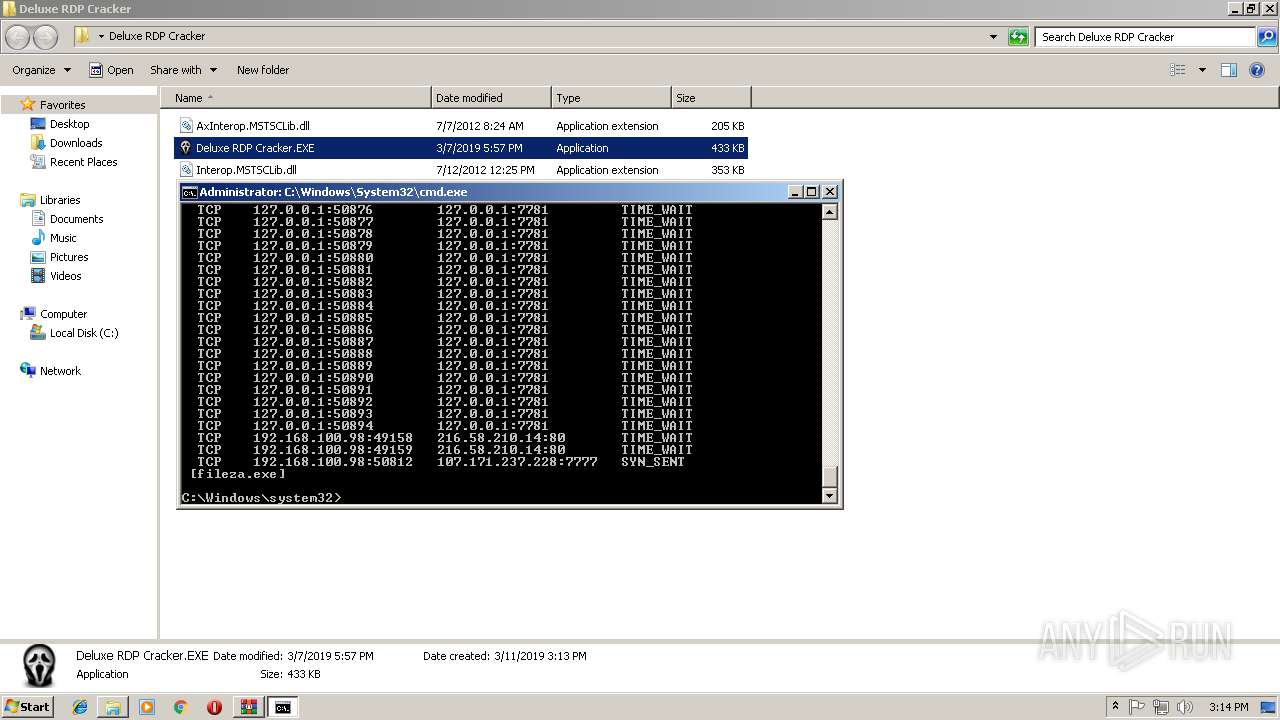Screen dimensions: 1280x720
Task: Click the cmd window scroll-up arrow
Action: tap(829, 212)
